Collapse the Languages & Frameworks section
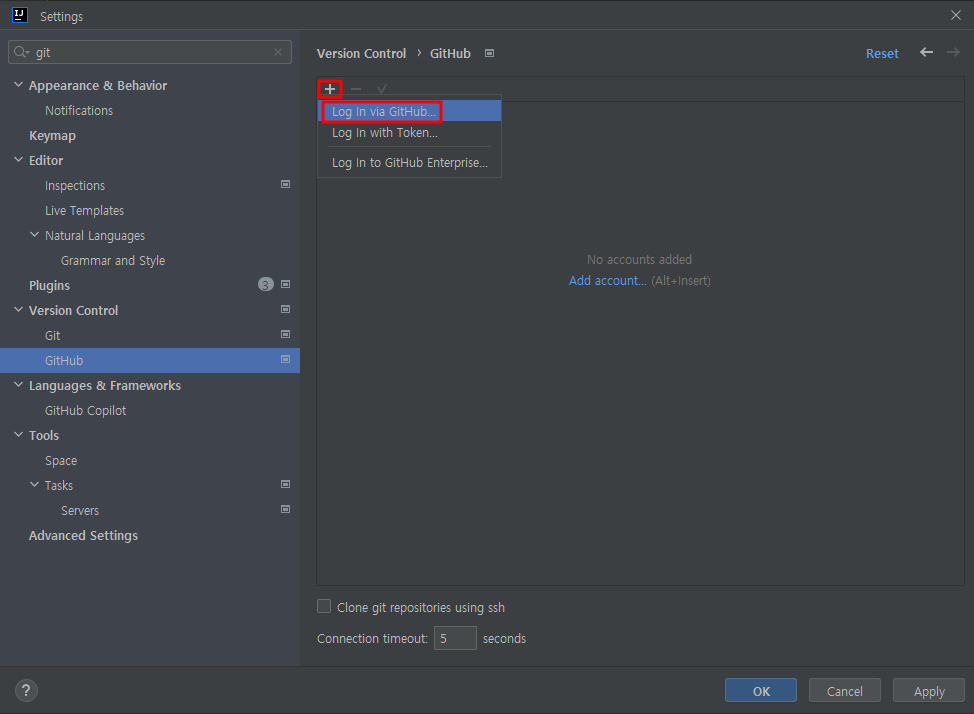974x714 pixels. click(18, 385)
